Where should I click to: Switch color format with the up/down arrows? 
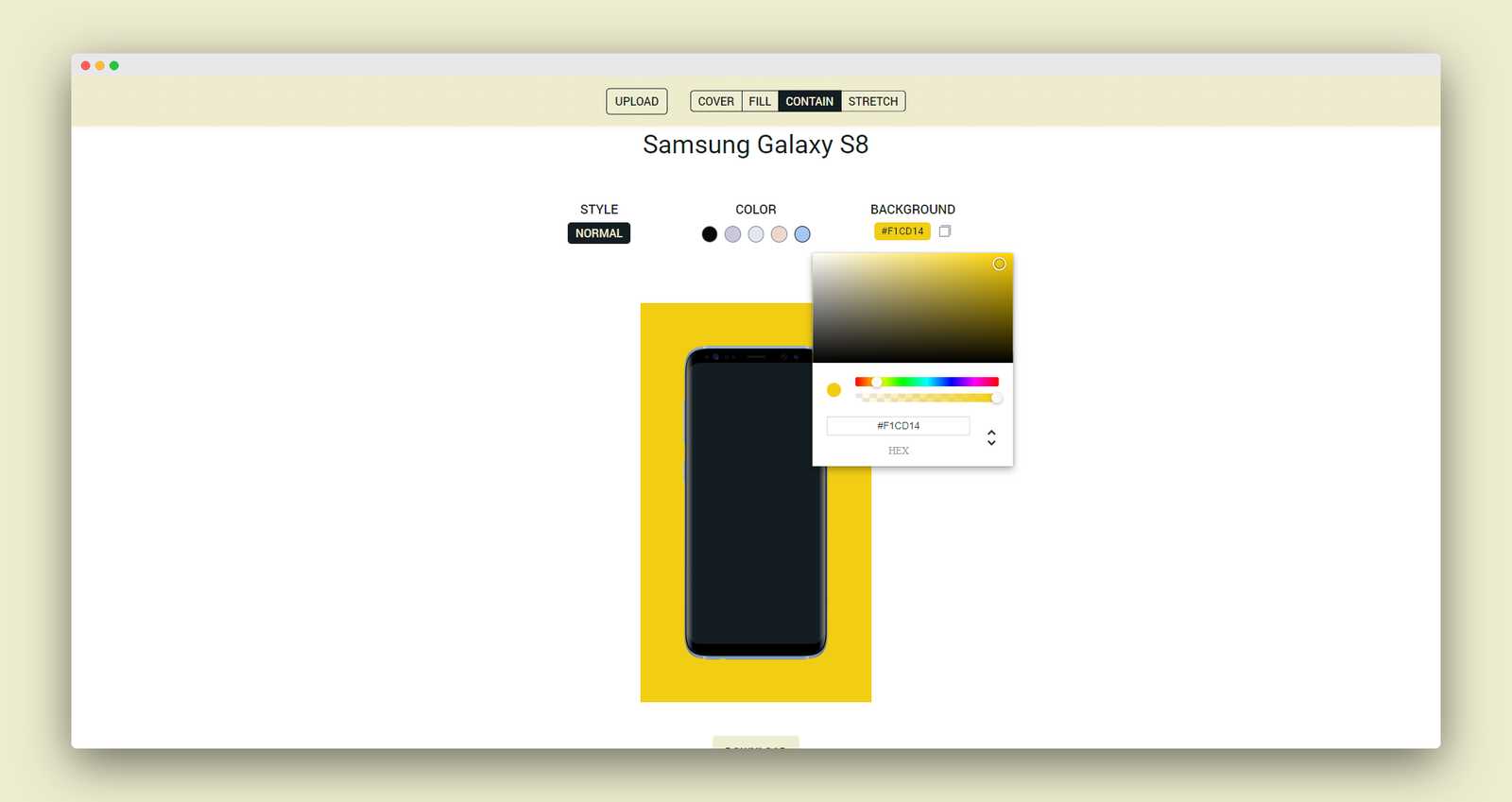tap(991, 437)
